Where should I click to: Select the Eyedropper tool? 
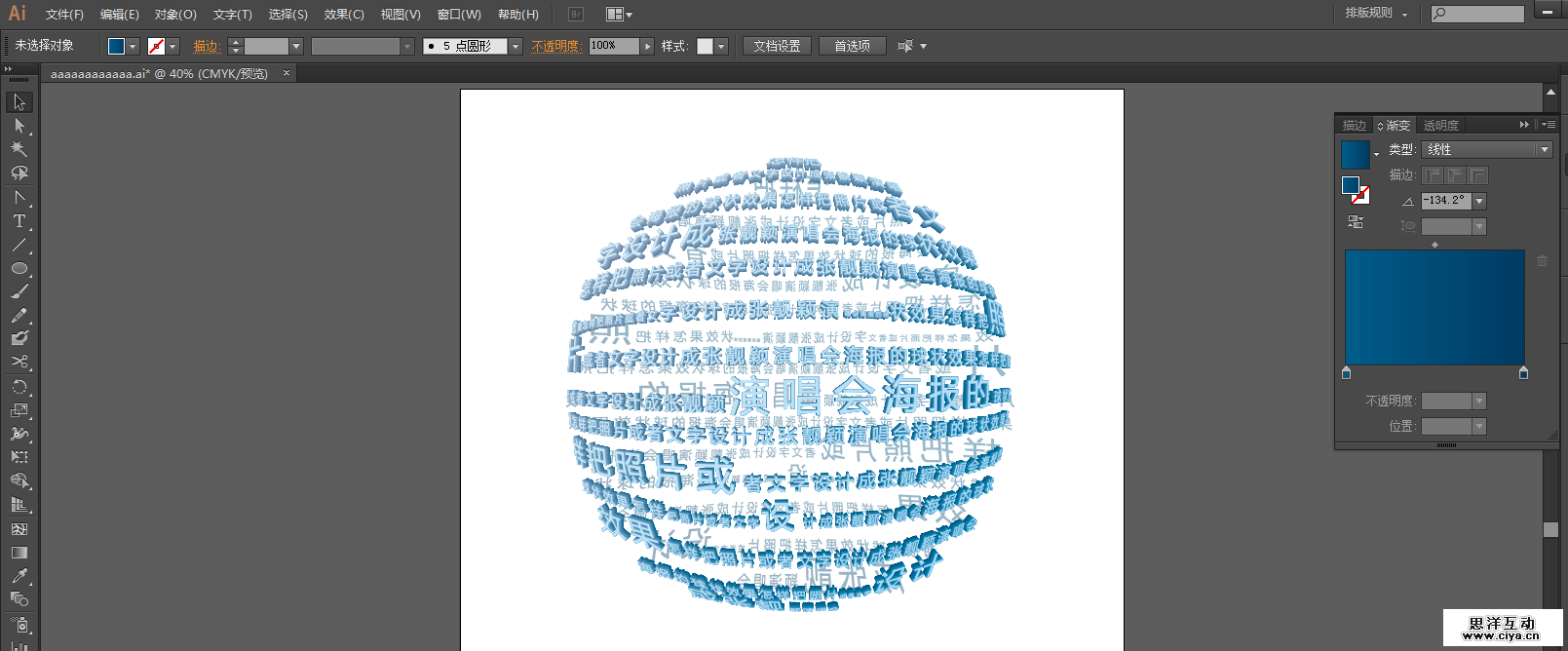19,576
